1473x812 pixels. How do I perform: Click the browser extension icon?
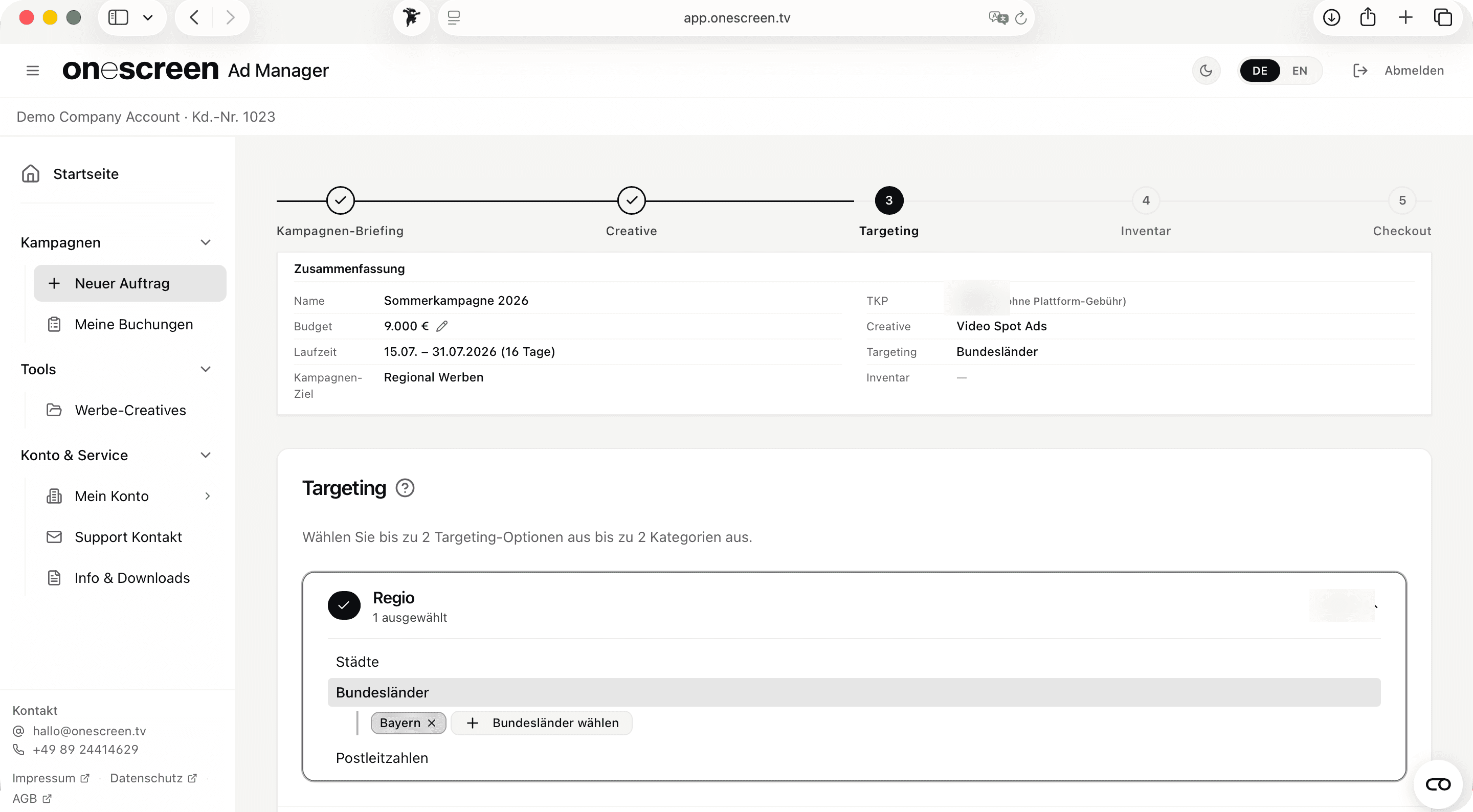point(411,17)
